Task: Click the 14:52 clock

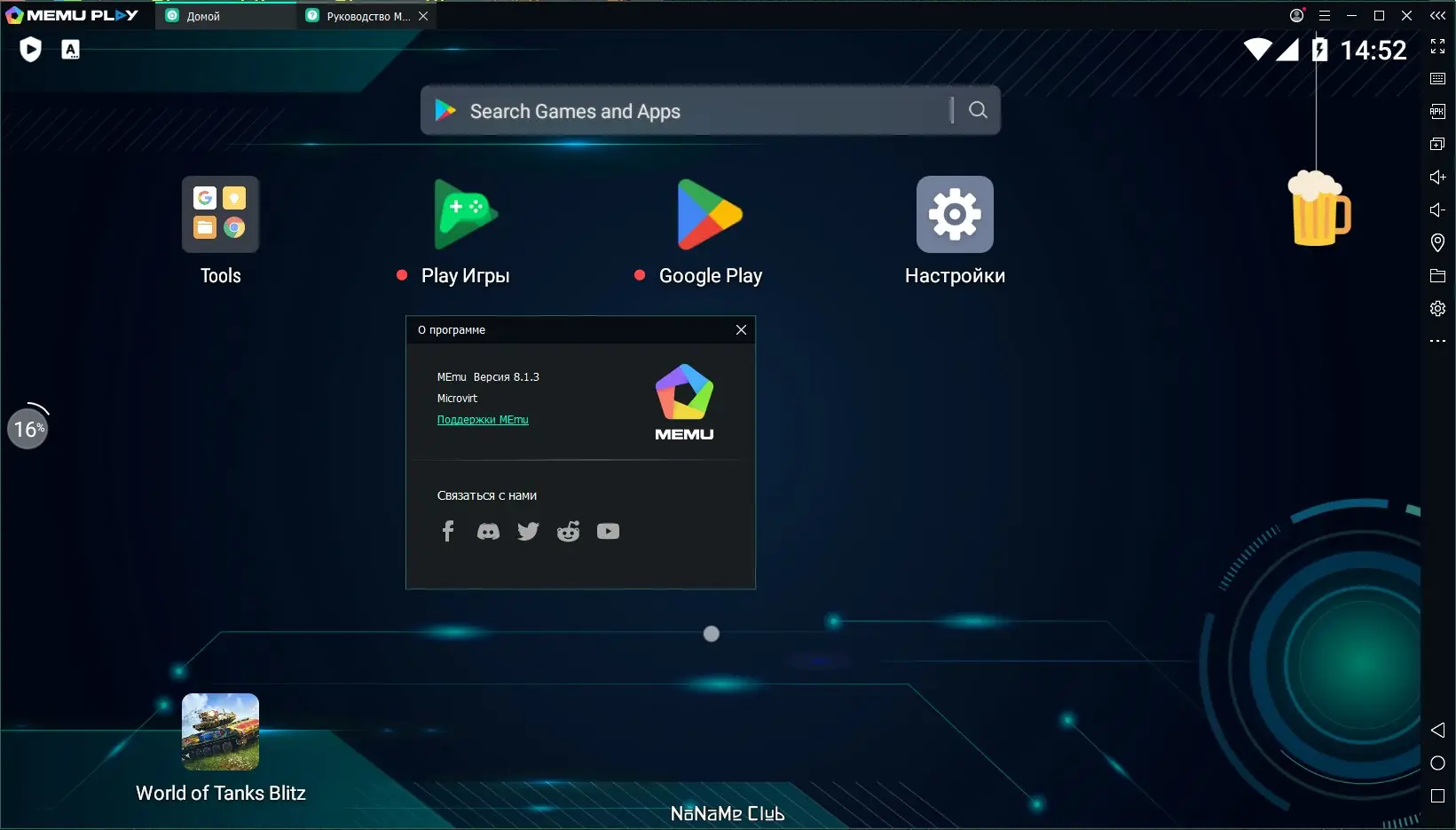Action: (1373, 51)
